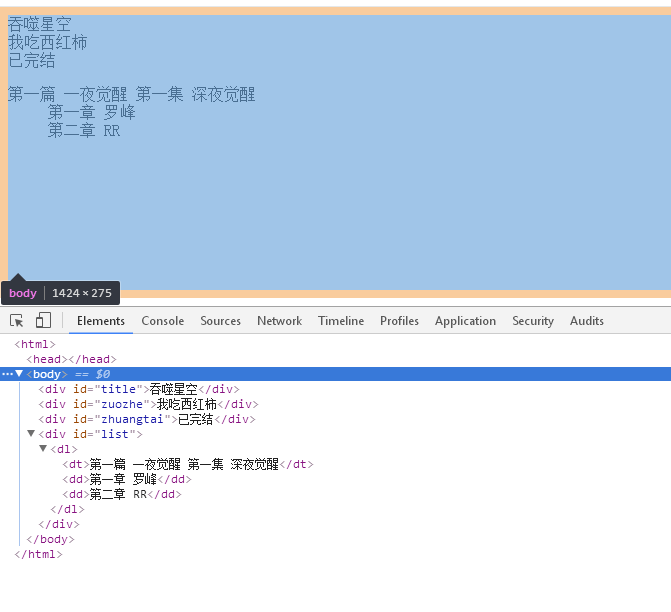671x612 pixels.
Task: Select the Security tab
Action: coord(532,321)
